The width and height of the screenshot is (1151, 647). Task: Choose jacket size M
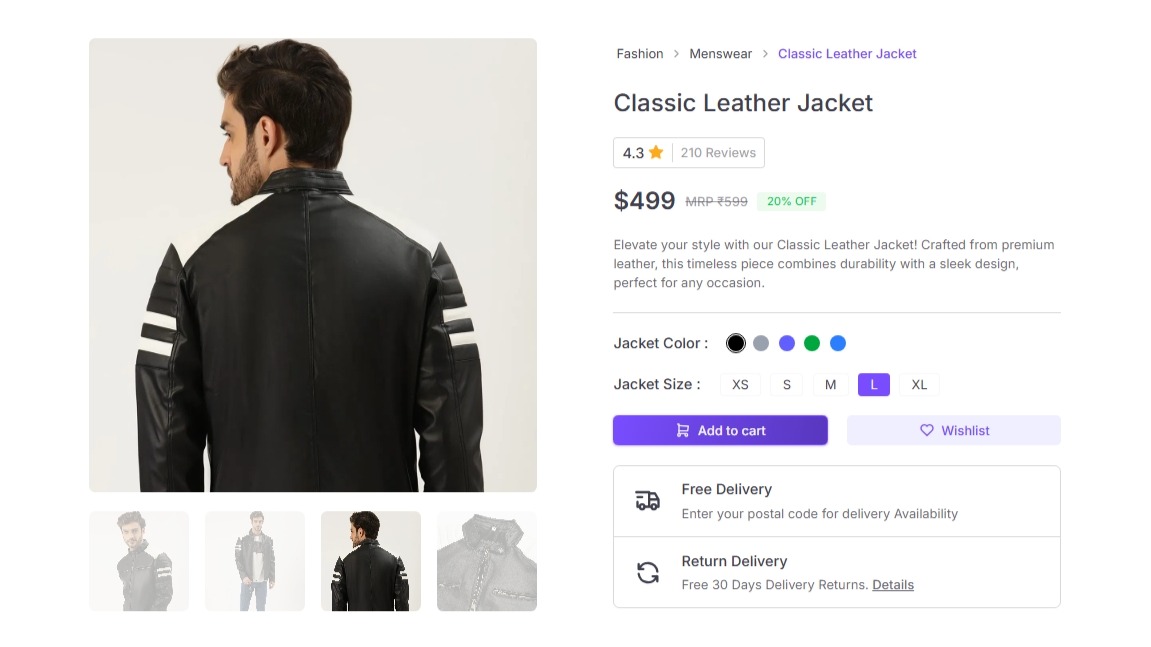coord(830,385)
